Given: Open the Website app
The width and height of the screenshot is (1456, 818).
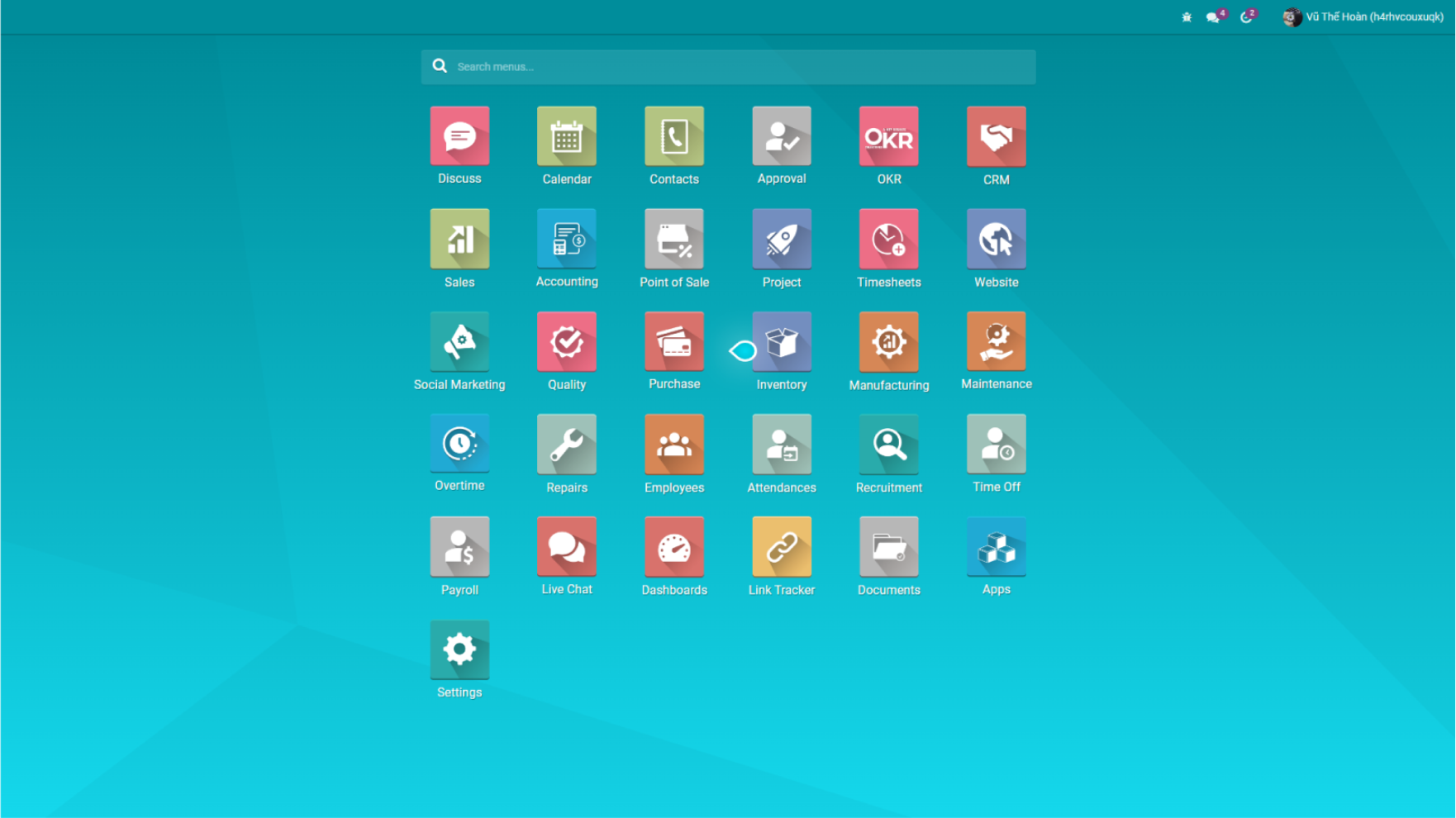Looking at the screenshot, I should click(997, 239).
